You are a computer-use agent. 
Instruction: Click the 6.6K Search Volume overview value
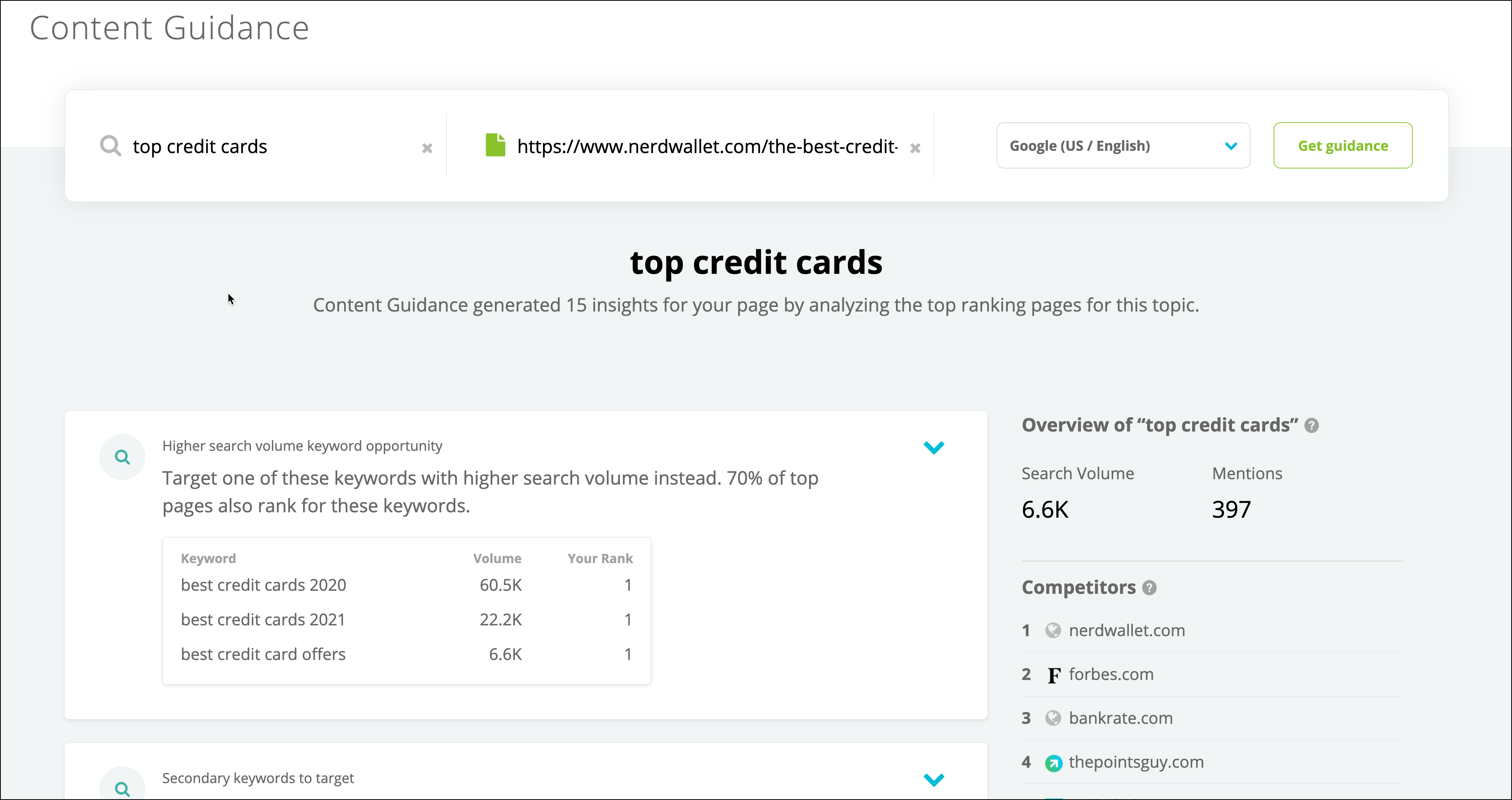click(x=1045, y=510)
